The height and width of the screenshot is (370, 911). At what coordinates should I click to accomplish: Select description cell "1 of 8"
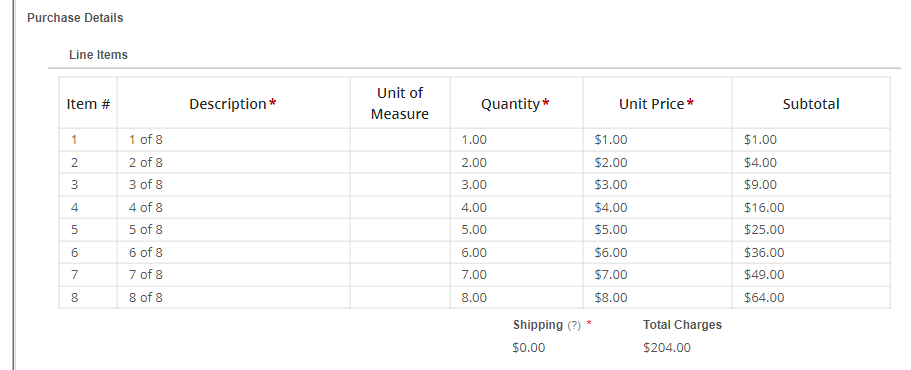(146, 139)
